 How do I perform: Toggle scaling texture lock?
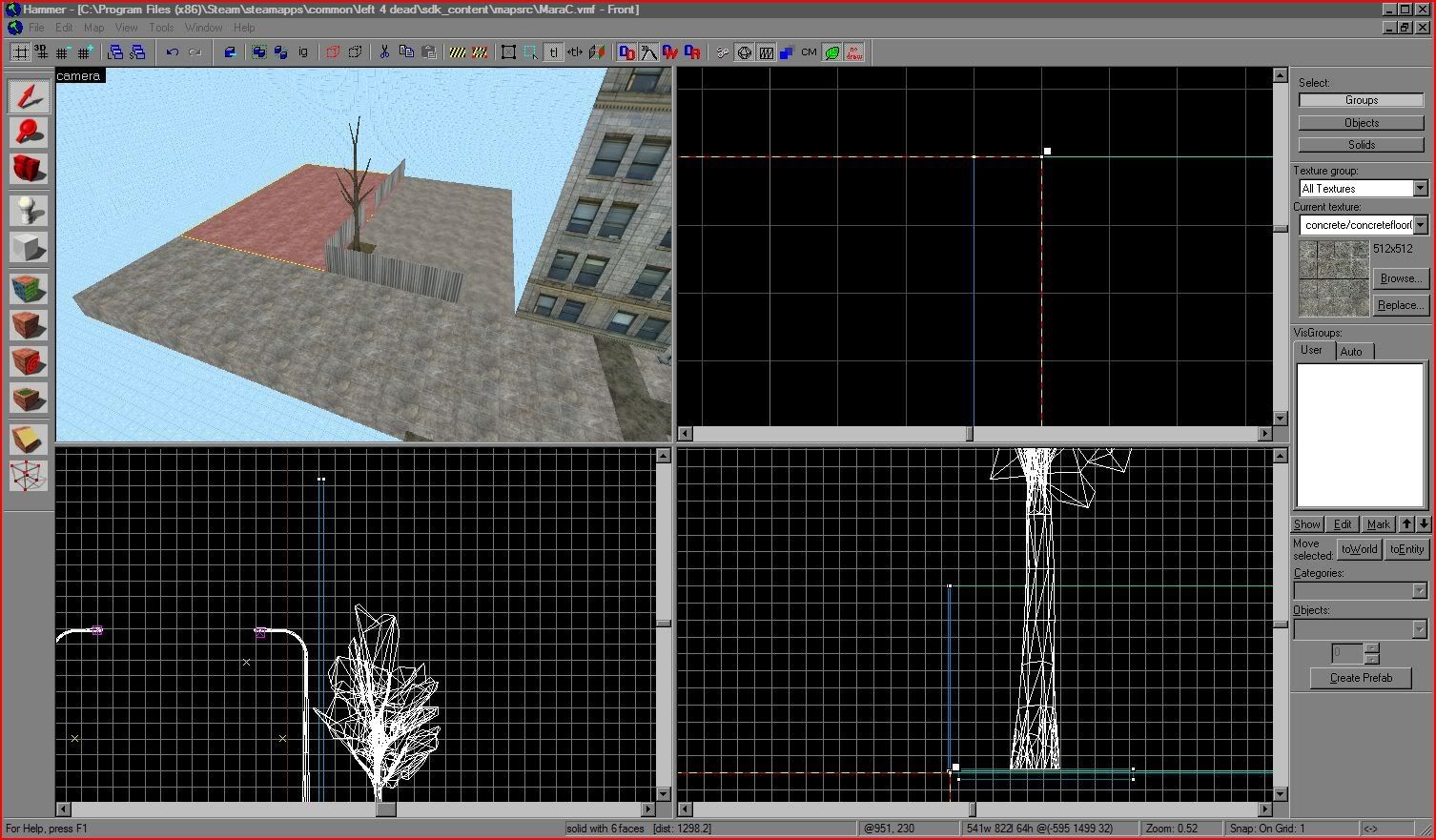click(x=575, y=52)
